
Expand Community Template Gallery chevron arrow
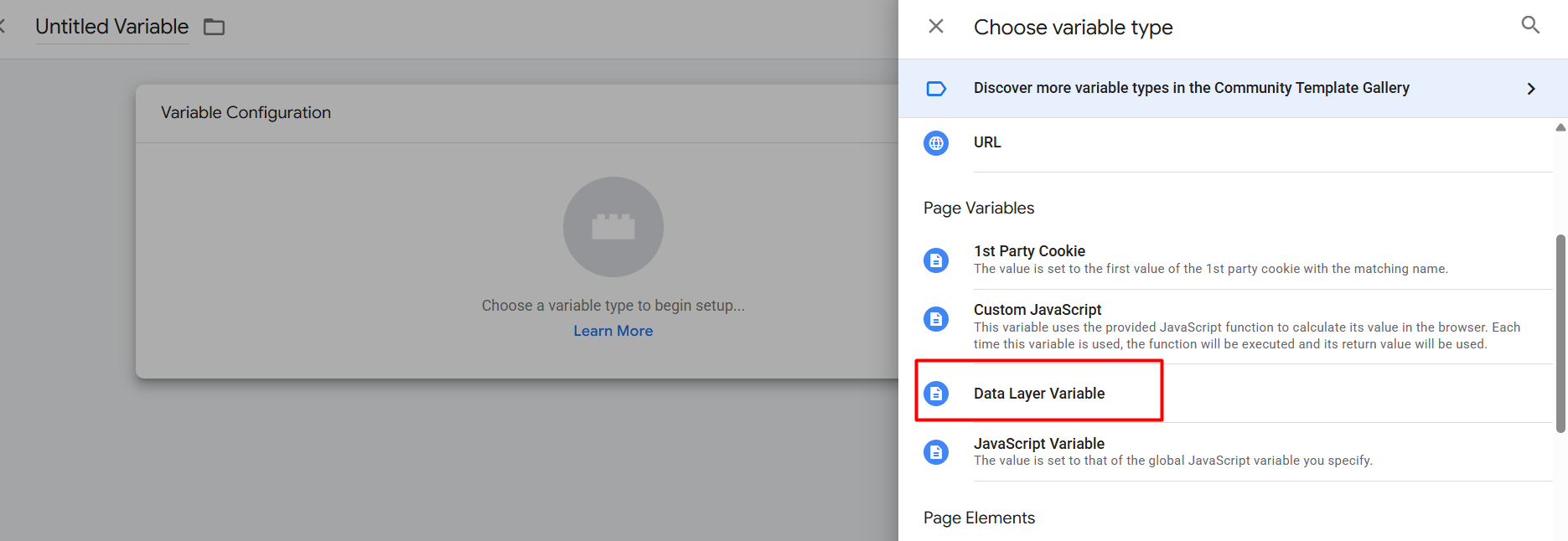pyautogui.click(x=1530, y=89)
